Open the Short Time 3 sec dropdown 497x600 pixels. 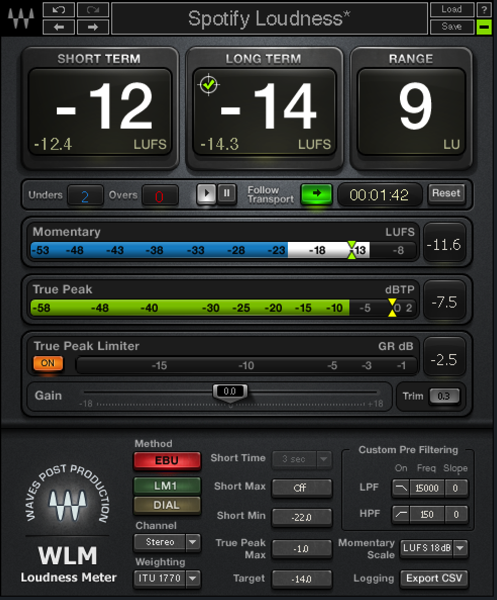(x=302, y=459)
